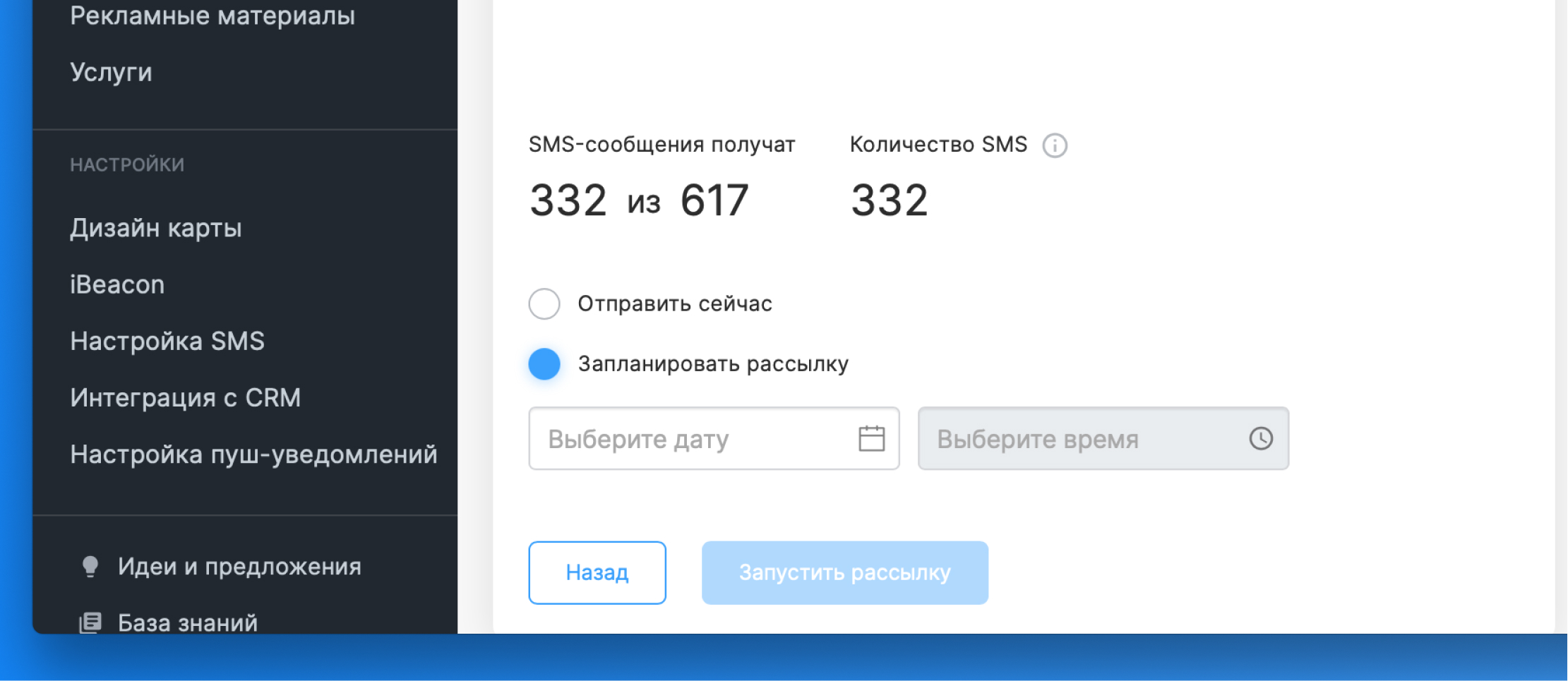The width and height of the screenshot is (1568, 681).
Task: Click the Количество SMS label
Action: pos(938,145)
